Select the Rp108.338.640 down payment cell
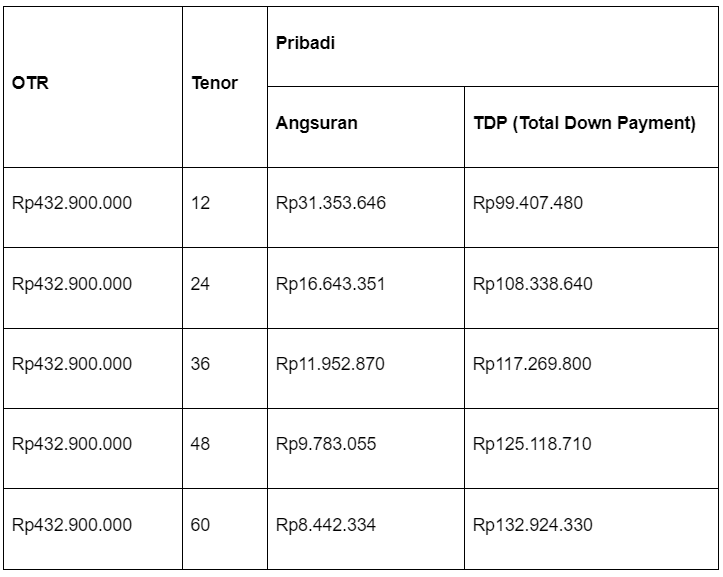This screenshot has height=577, width=723. coord(532,284)
